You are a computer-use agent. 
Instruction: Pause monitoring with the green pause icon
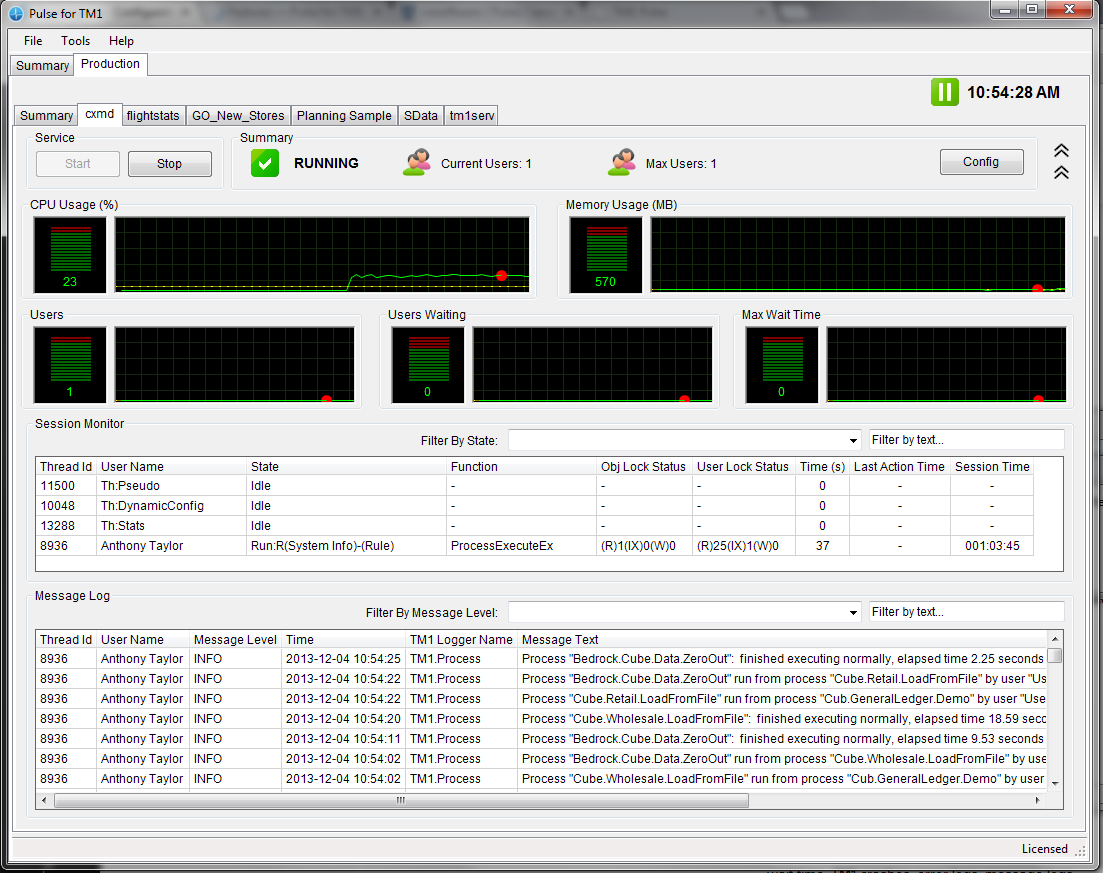(x=944, y=92)
